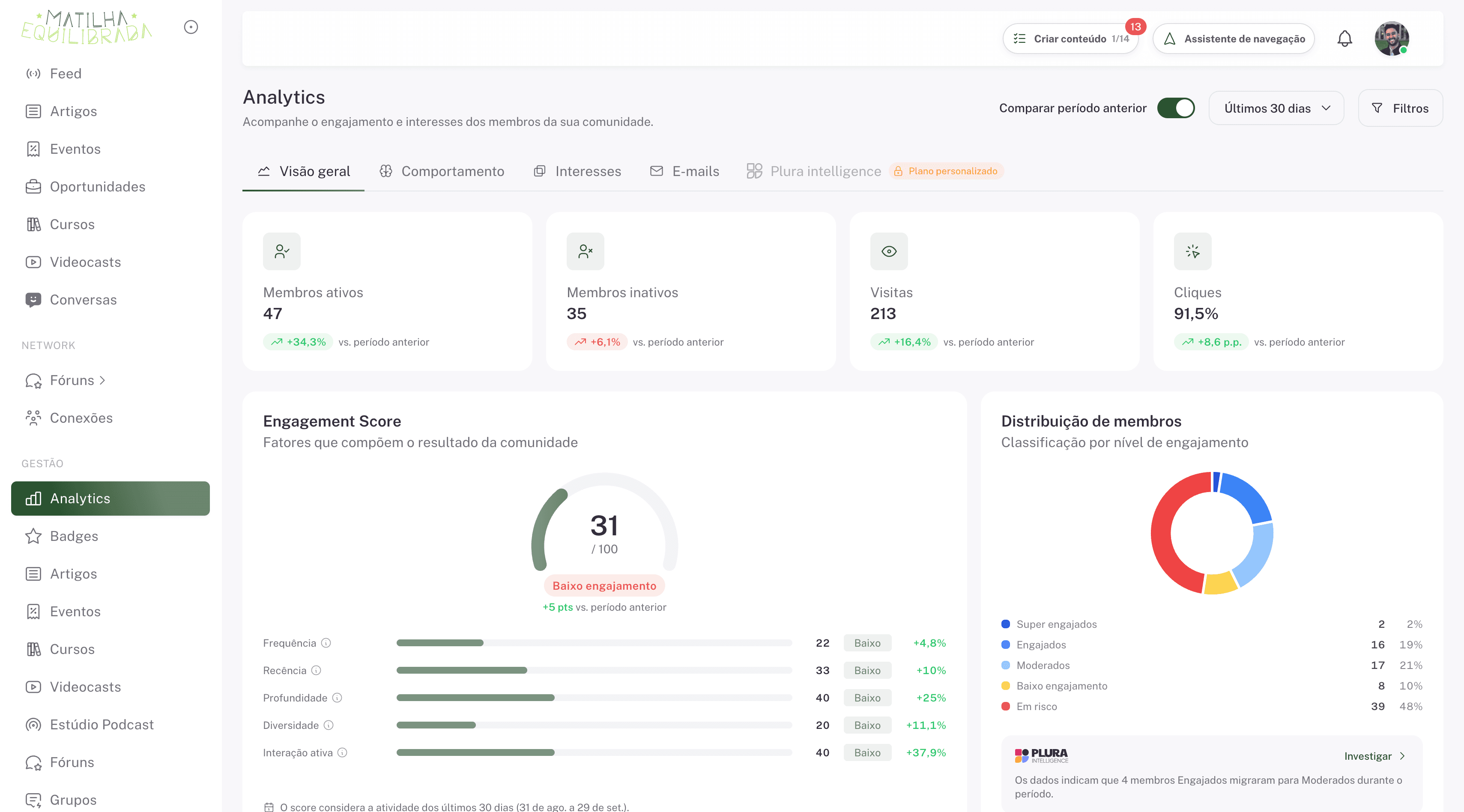Open Estúdio Podcast in the sidebar
1464x812 pixels.
point(110,725)
